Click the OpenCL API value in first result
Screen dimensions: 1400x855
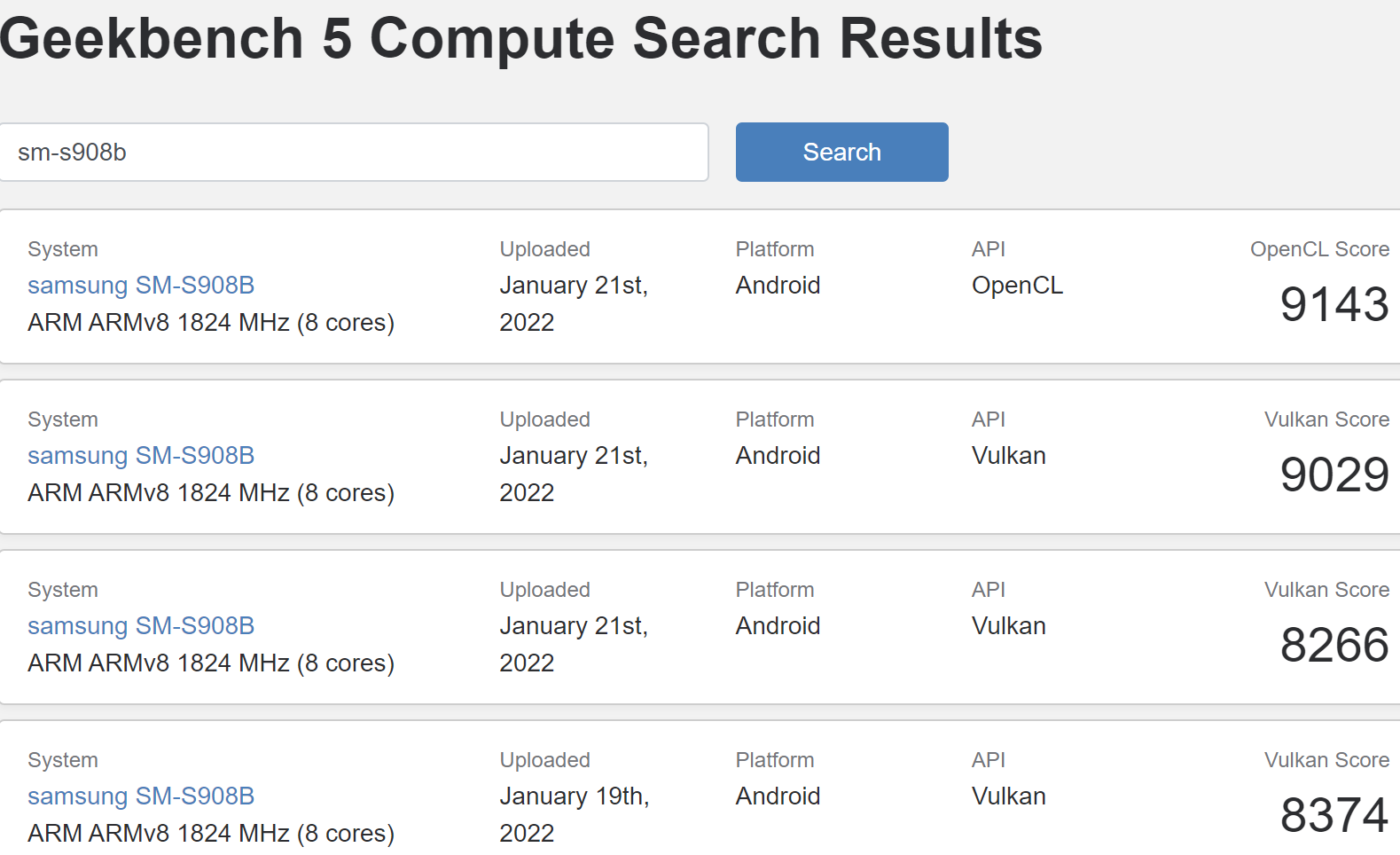coord(1017,286)
